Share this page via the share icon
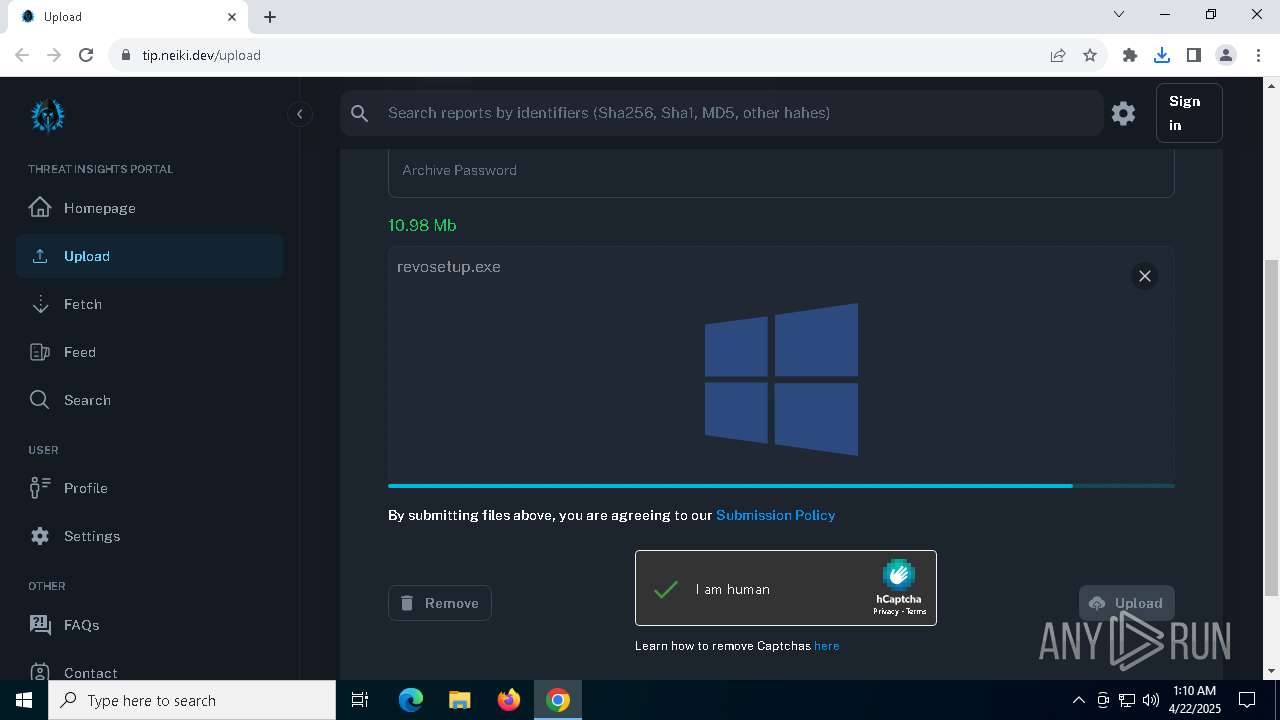This screenshot has height=720, width=1280. click(1058, 55)
